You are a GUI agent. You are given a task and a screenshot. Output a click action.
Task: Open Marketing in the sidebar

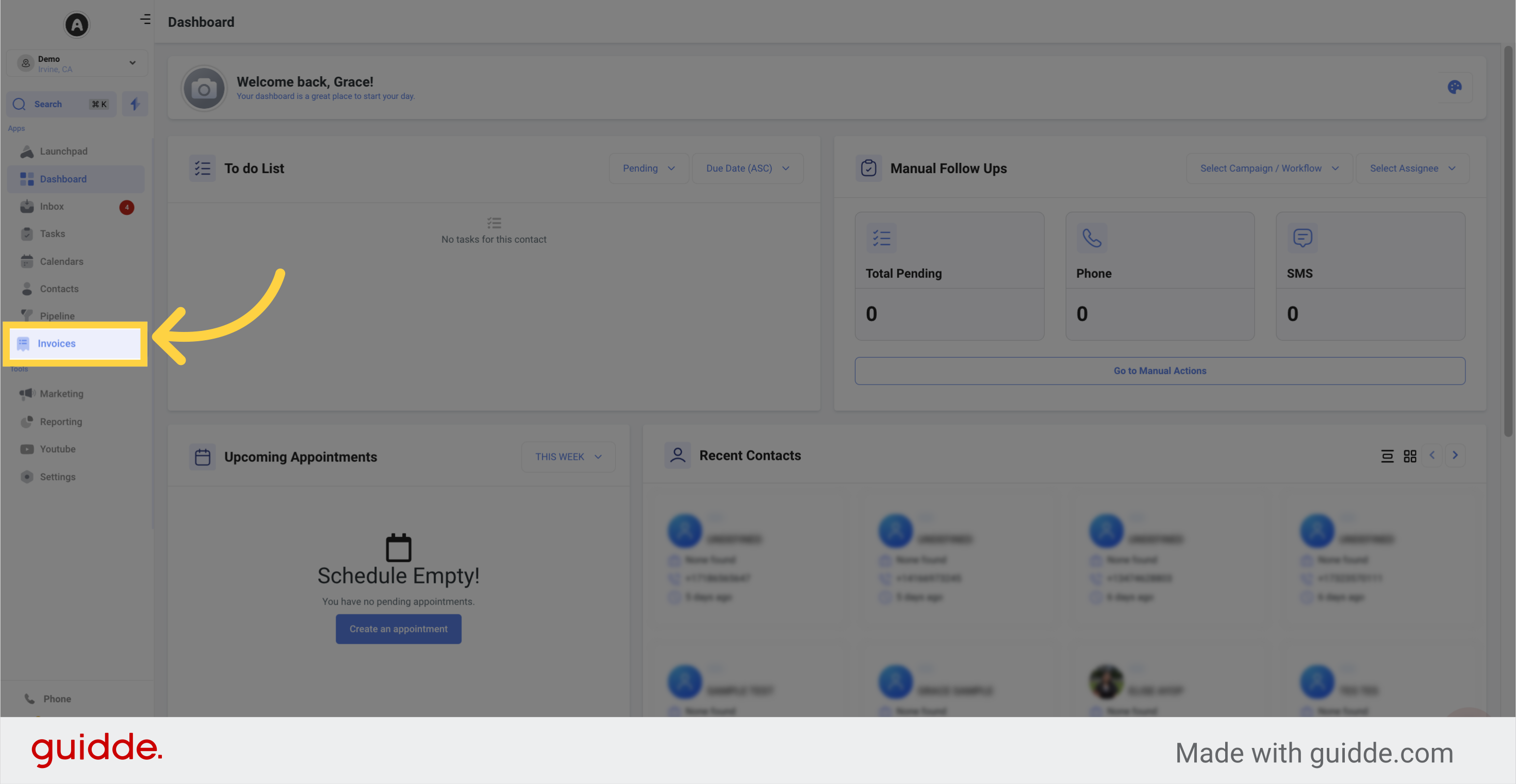pos(75,394)
